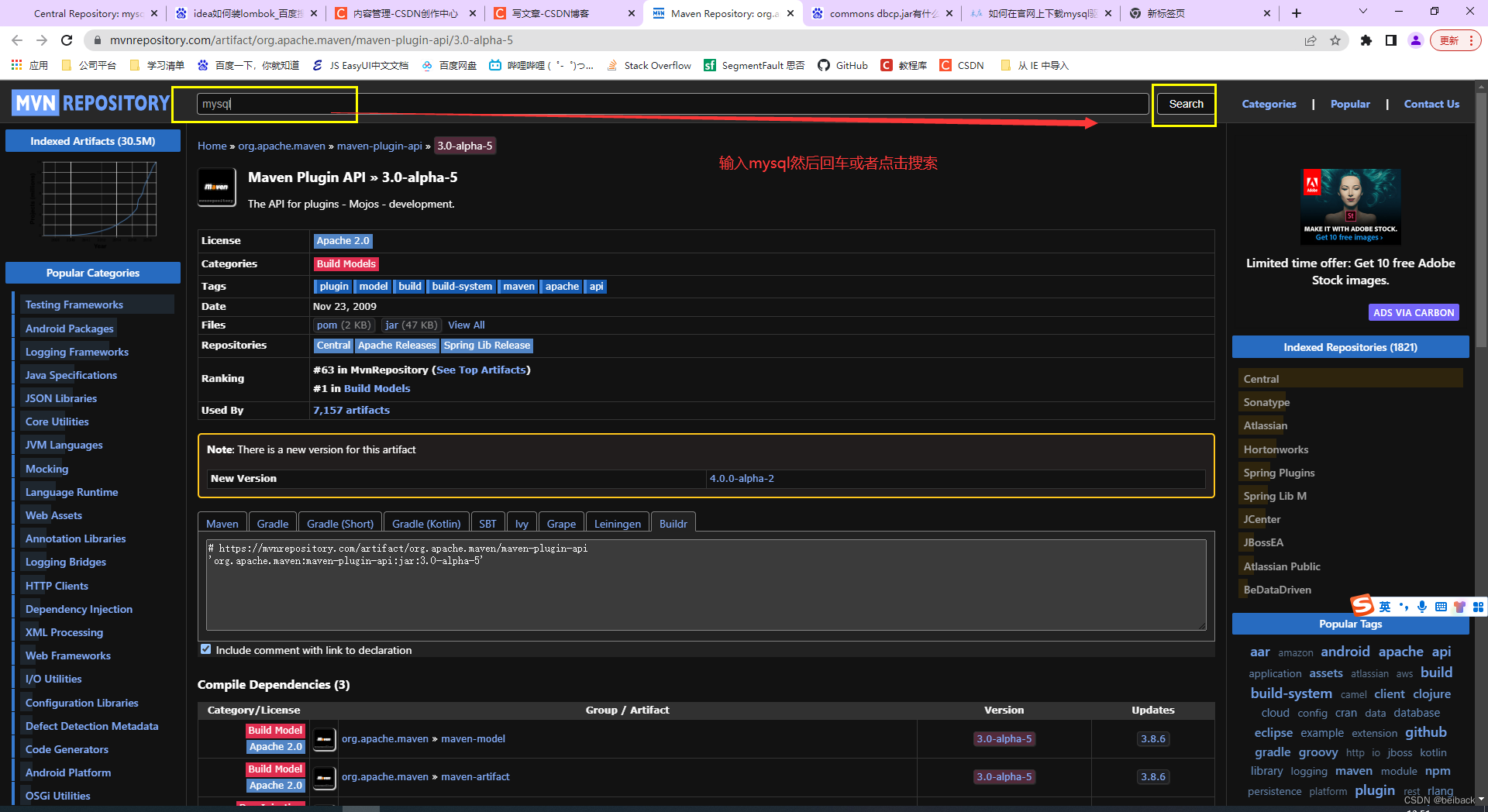Click the Search button
The image size is (1488, 812).
tap(1186, 104)
